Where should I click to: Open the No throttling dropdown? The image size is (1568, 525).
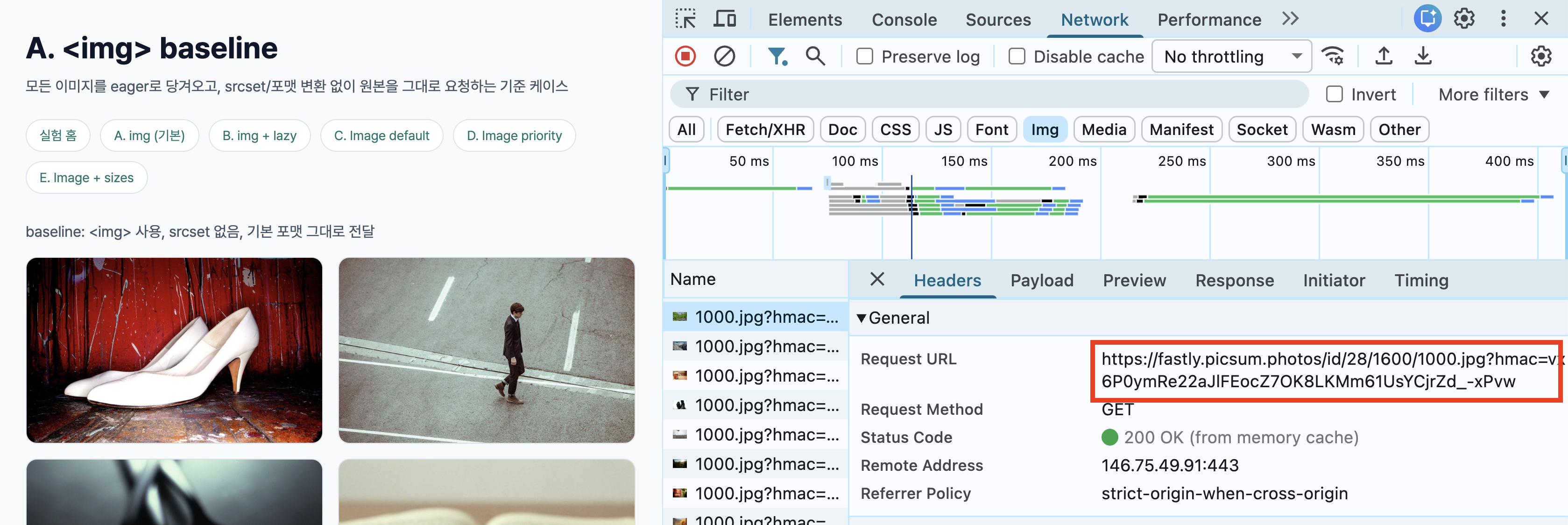(x=1232, y=57)
